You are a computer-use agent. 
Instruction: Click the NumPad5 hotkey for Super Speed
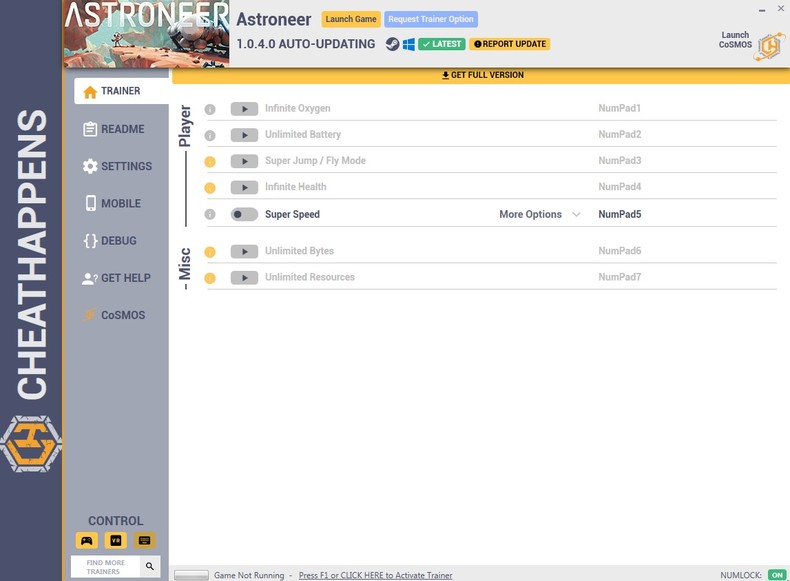pyautogui.click(x=620, y=214)
